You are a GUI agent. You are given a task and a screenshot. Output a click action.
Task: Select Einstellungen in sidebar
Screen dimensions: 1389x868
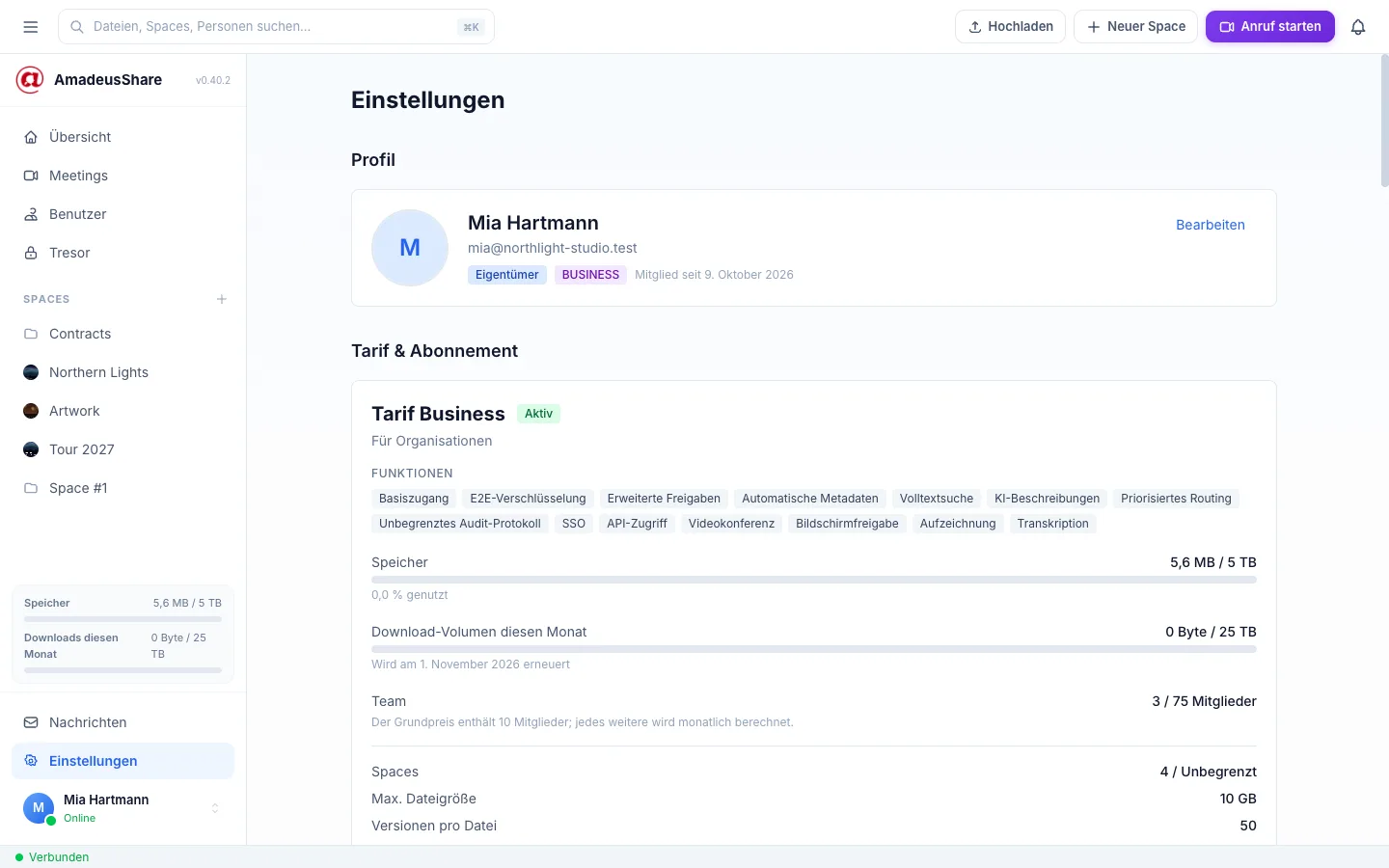point(123,761)
